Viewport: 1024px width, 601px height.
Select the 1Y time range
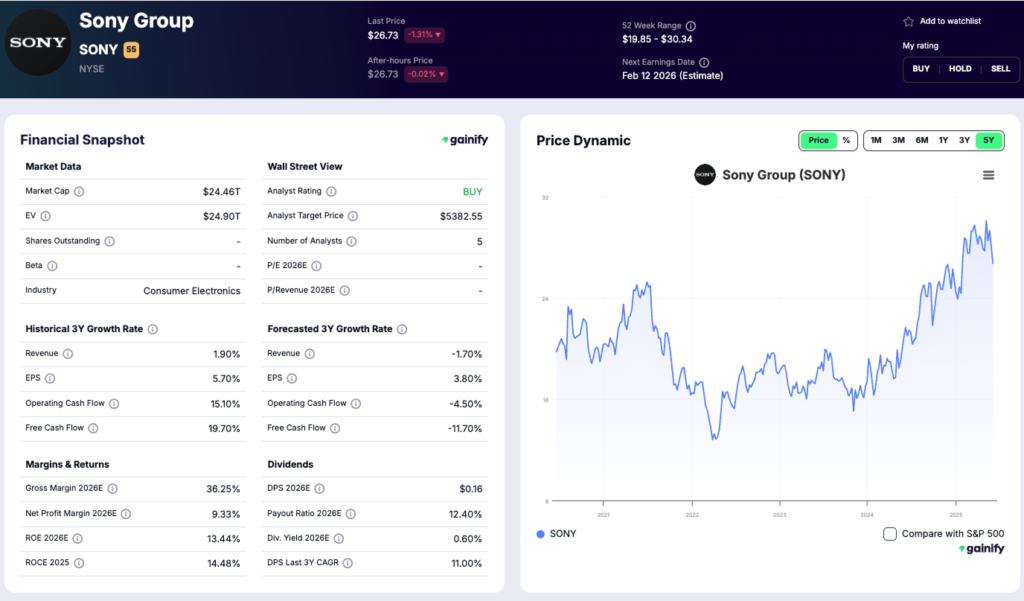943,140
